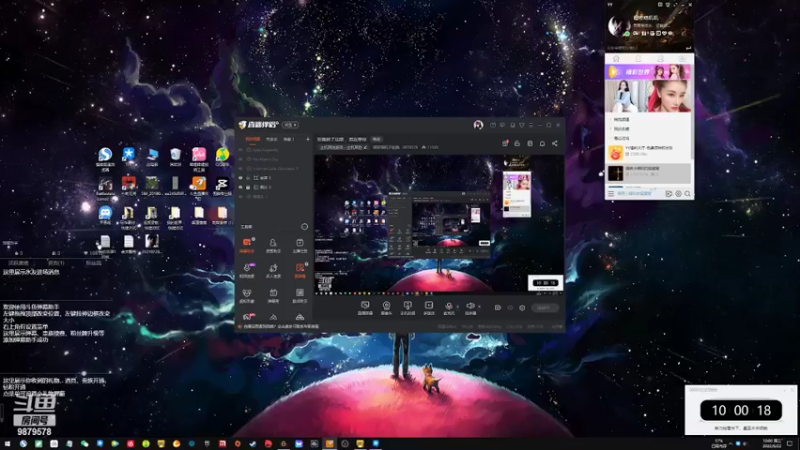Click the Windows Start button on taskbar

coord(7,444)
